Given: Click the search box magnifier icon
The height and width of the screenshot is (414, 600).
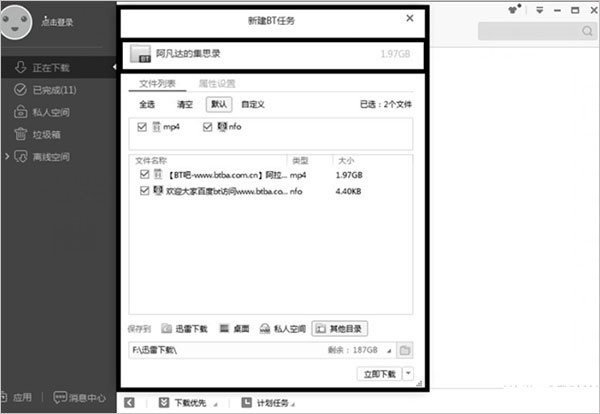Looking at the screenshot, I should point(587,31).
